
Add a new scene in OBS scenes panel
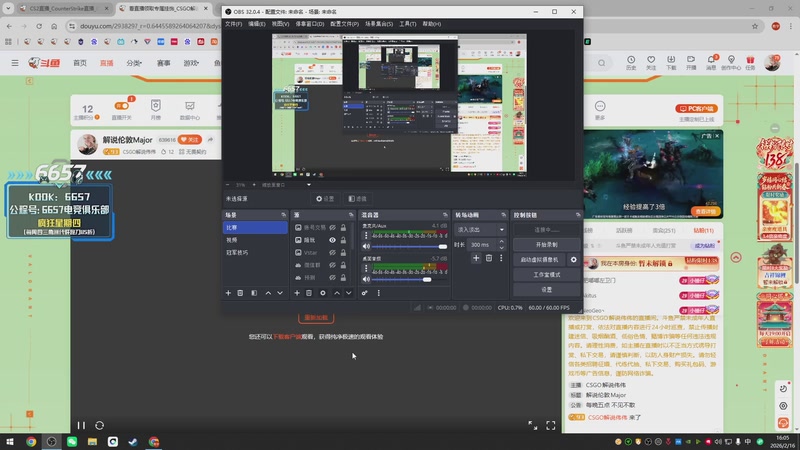coord(228,293)
